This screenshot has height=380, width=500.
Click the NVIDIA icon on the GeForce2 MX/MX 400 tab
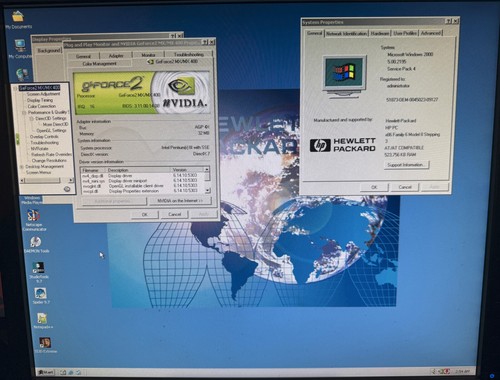(151, 62)
